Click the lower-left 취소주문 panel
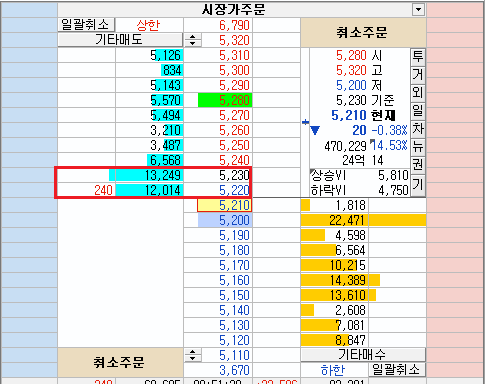Screen dimensions: 485x384 click(x=120, y=362)
